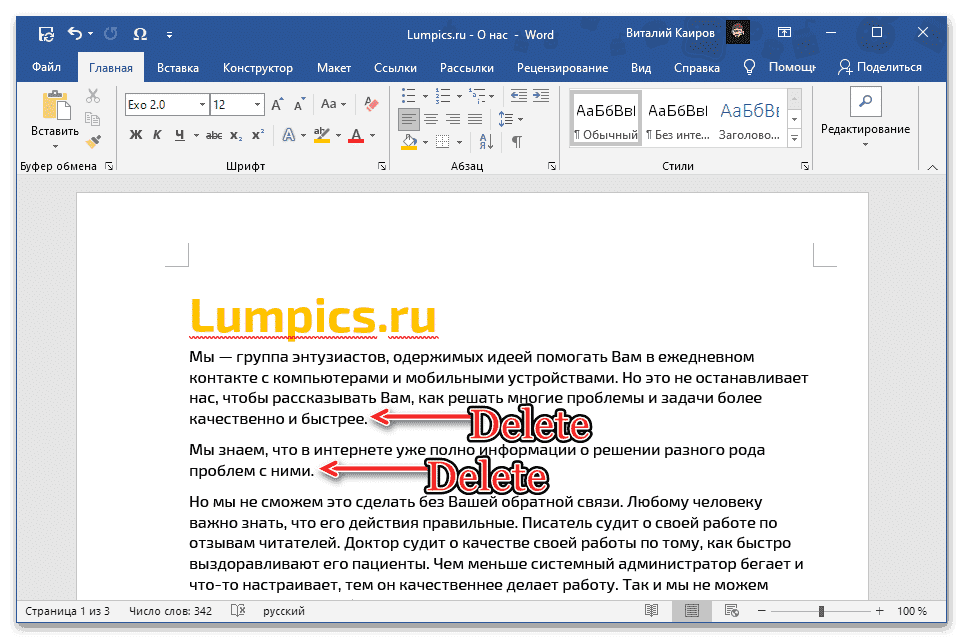
Task: Select center paragraph alignment
Action: pyautogui.click(x=430, y=118)
